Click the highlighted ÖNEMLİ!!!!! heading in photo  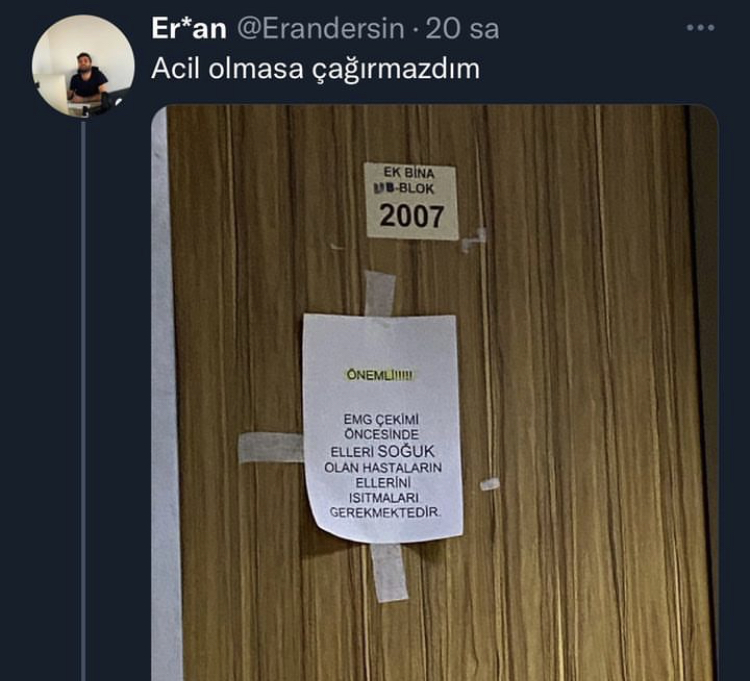click(x=380, y=375)
